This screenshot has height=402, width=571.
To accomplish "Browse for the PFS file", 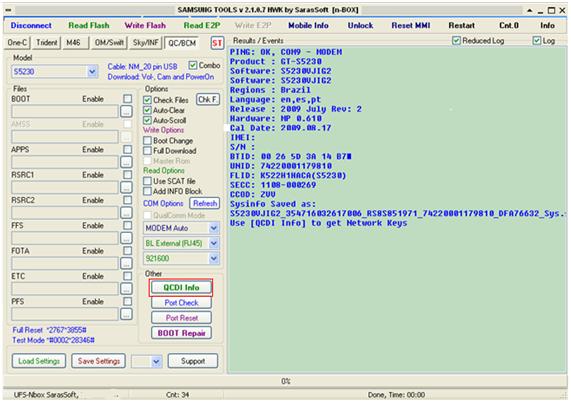I will coord(126,314).
